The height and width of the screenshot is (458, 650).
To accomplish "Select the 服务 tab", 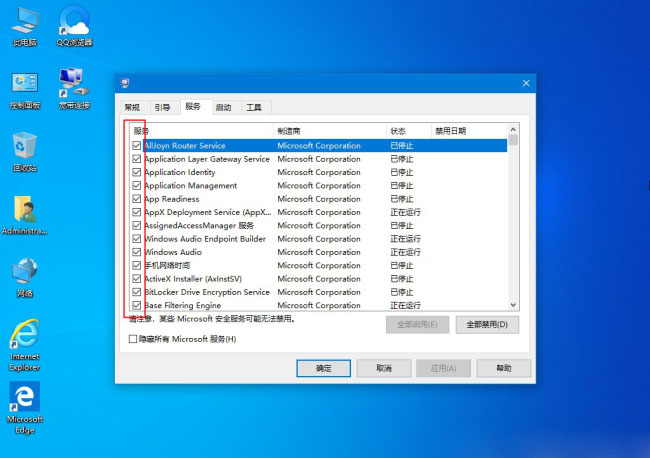I will (193, 107).
